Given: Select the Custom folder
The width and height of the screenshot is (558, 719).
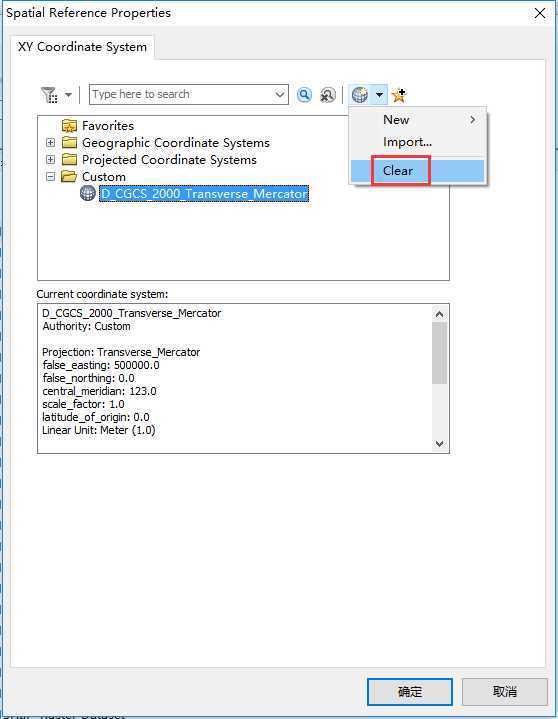Looking at the screenshot, I should [x=104, y=177].
